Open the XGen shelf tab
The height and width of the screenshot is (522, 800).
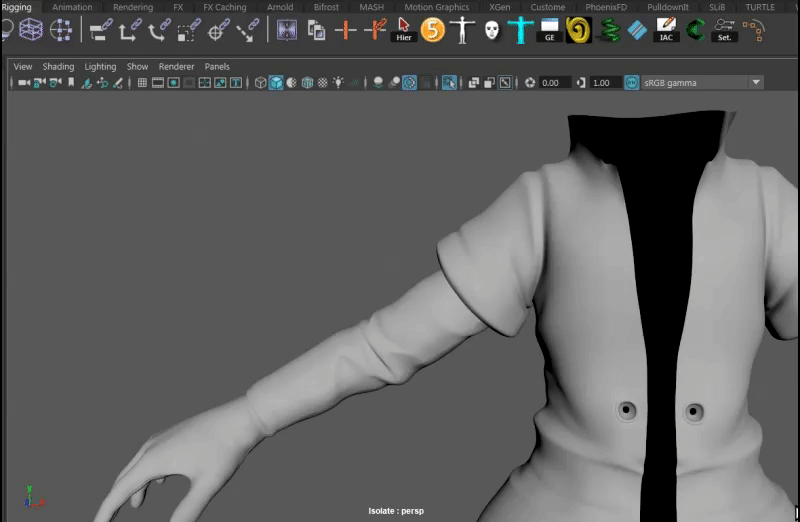click(x=499, y=7)
